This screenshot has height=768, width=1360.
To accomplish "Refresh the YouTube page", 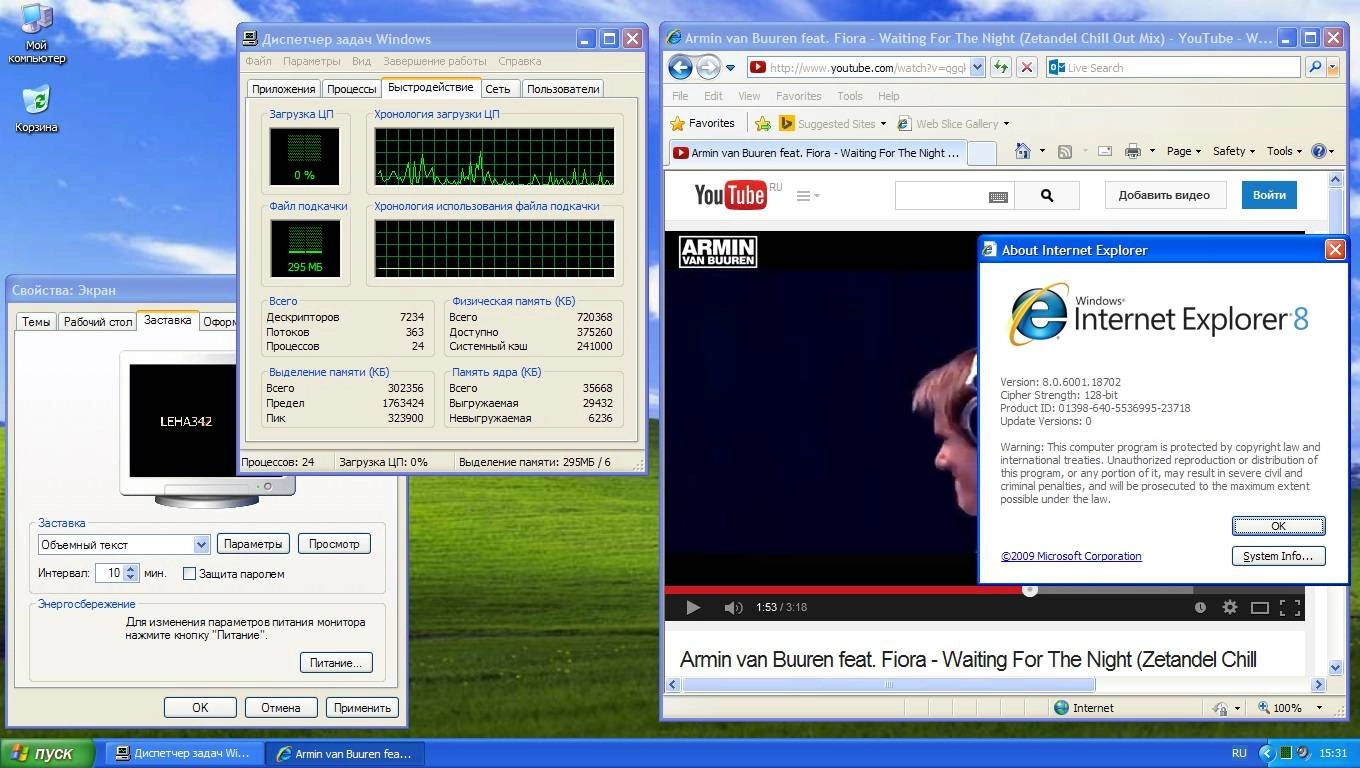I will tap(1001, 67).
